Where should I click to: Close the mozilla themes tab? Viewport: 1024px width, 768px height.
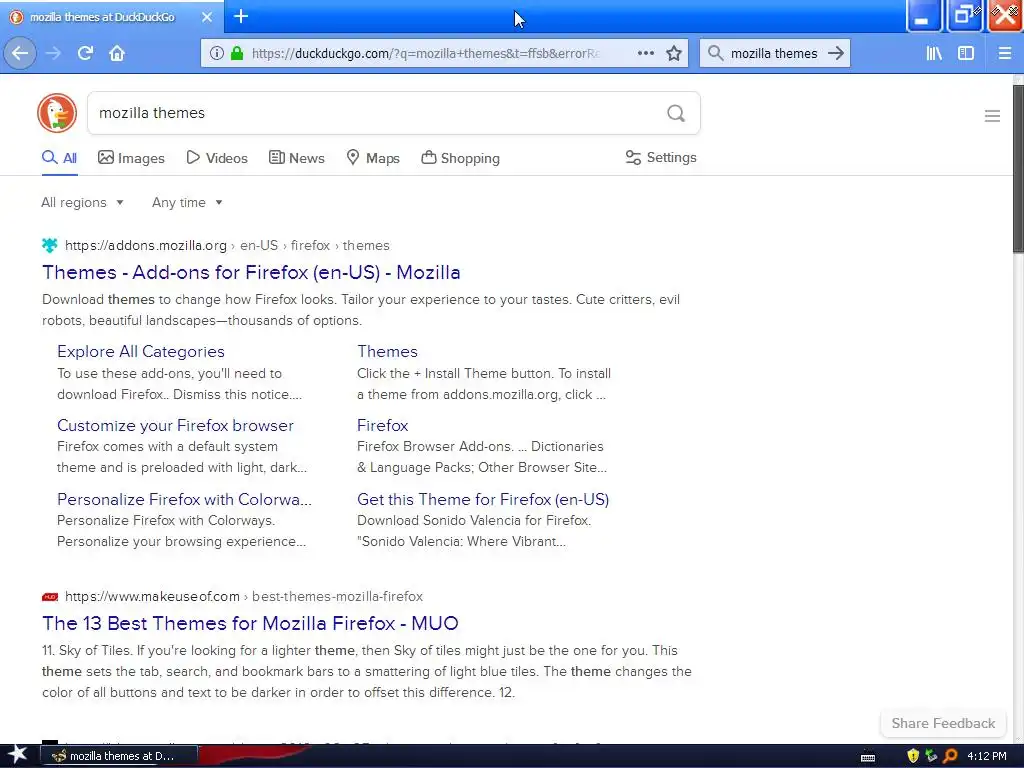pos(206,17)
